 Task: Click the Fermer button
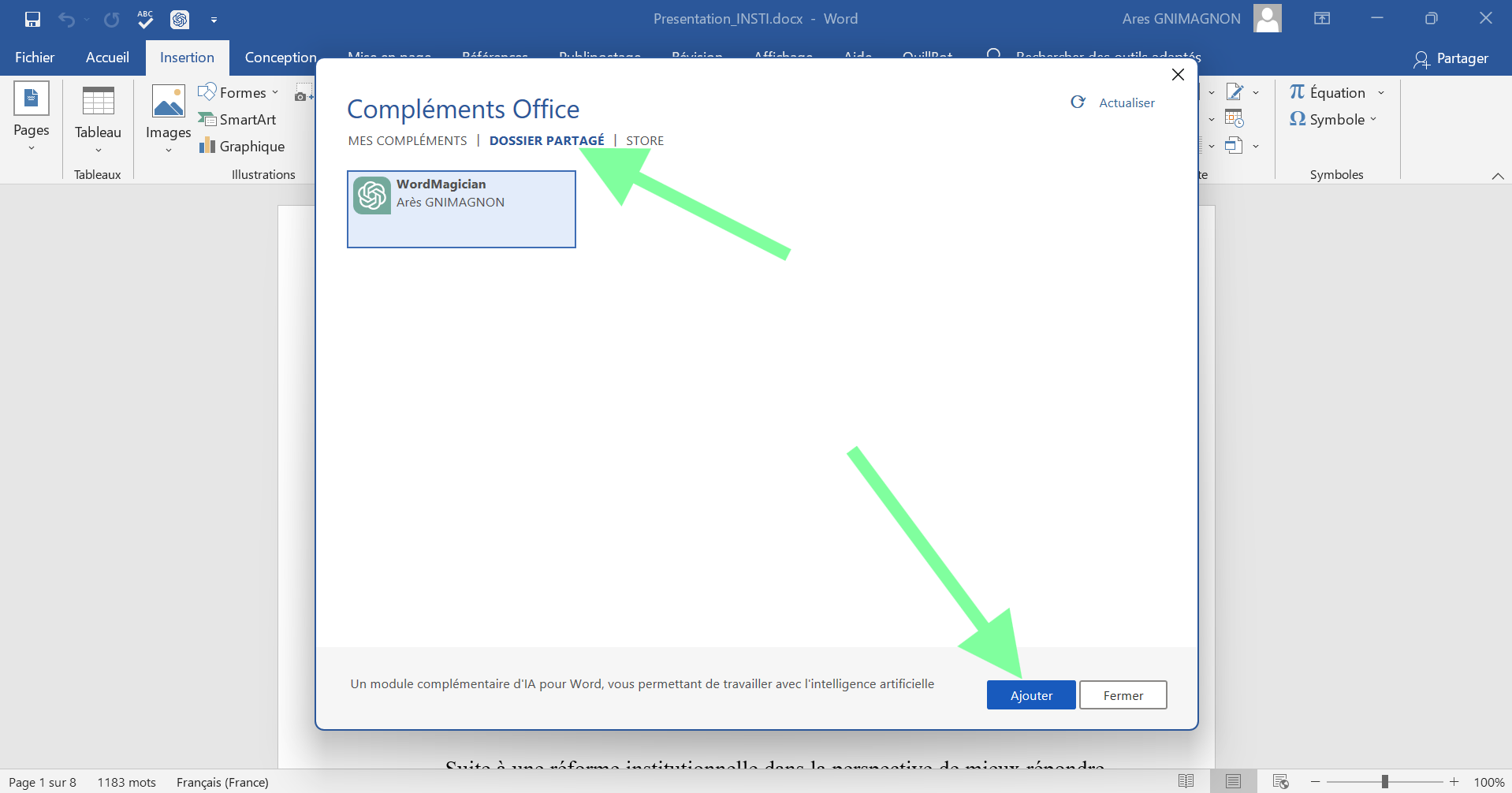(x=1123, y=695)
